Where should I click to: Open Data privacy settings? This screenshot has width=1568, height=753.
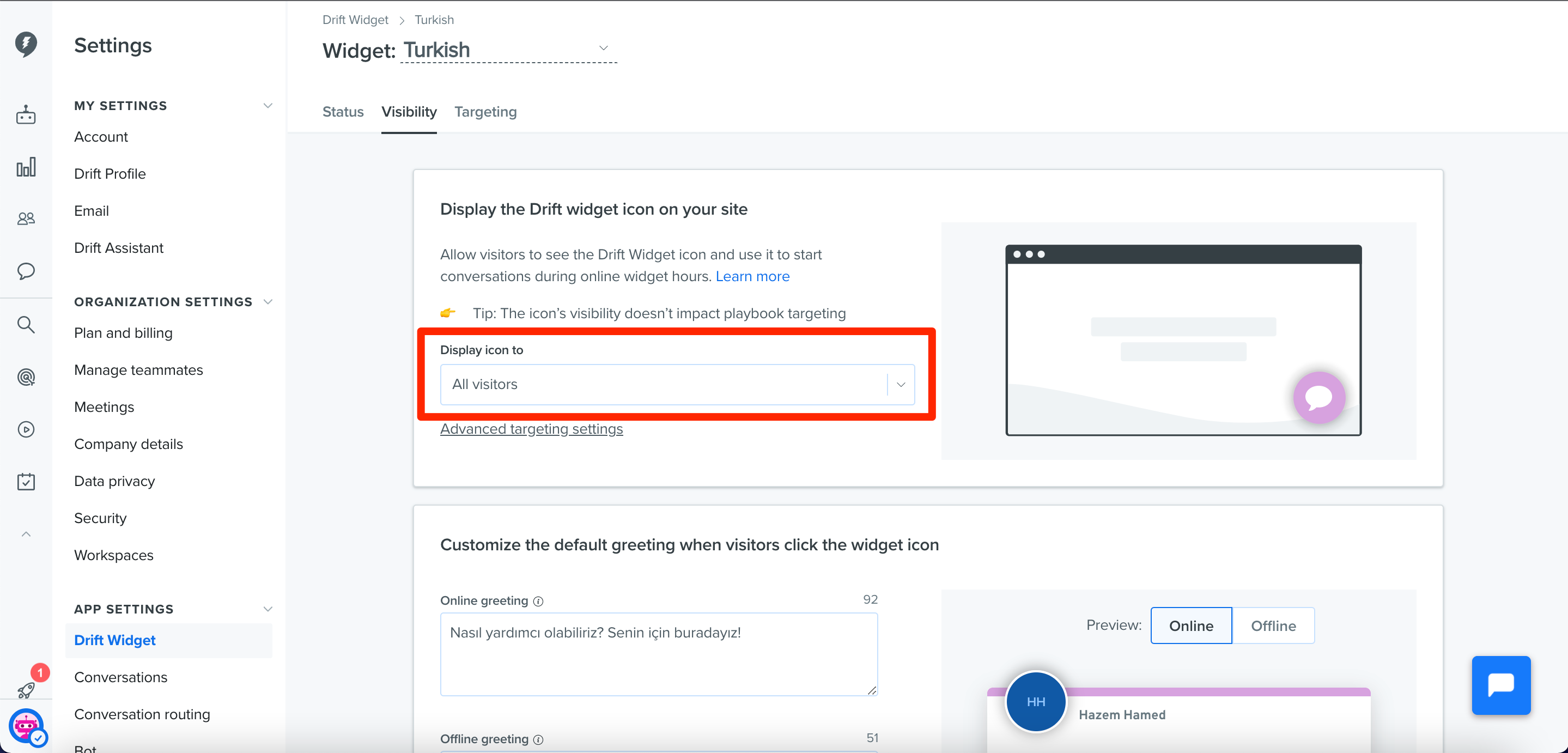(x=114, y=482)
